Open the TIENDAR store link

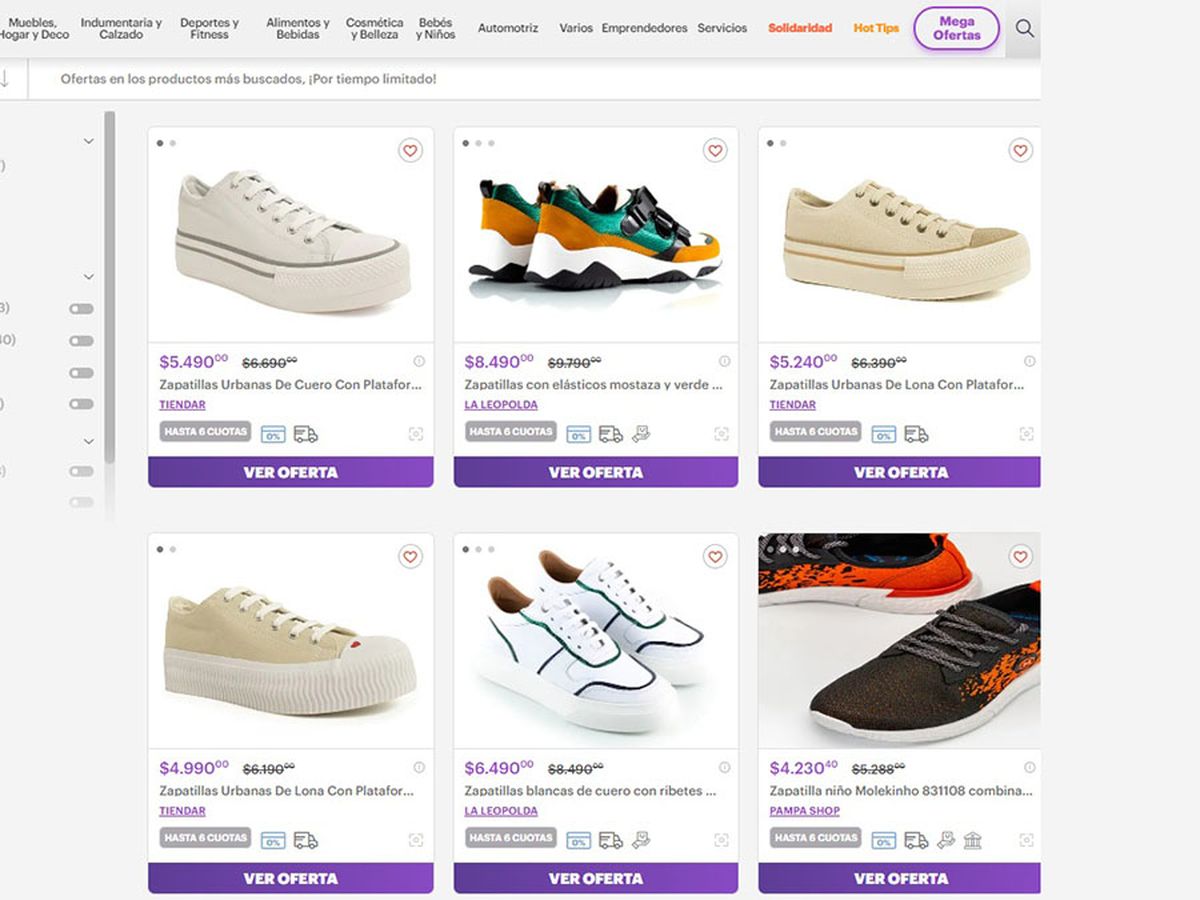181,404
